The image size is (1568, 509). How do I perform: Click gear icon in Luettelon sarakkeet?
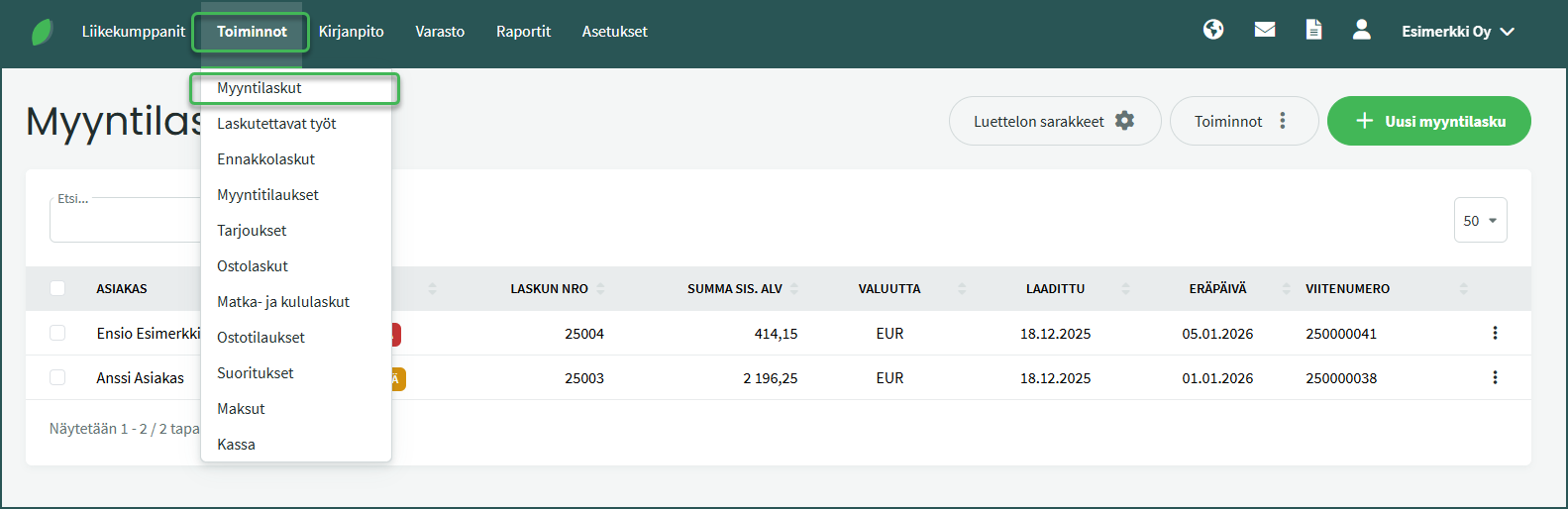(x=1124, y=121)
